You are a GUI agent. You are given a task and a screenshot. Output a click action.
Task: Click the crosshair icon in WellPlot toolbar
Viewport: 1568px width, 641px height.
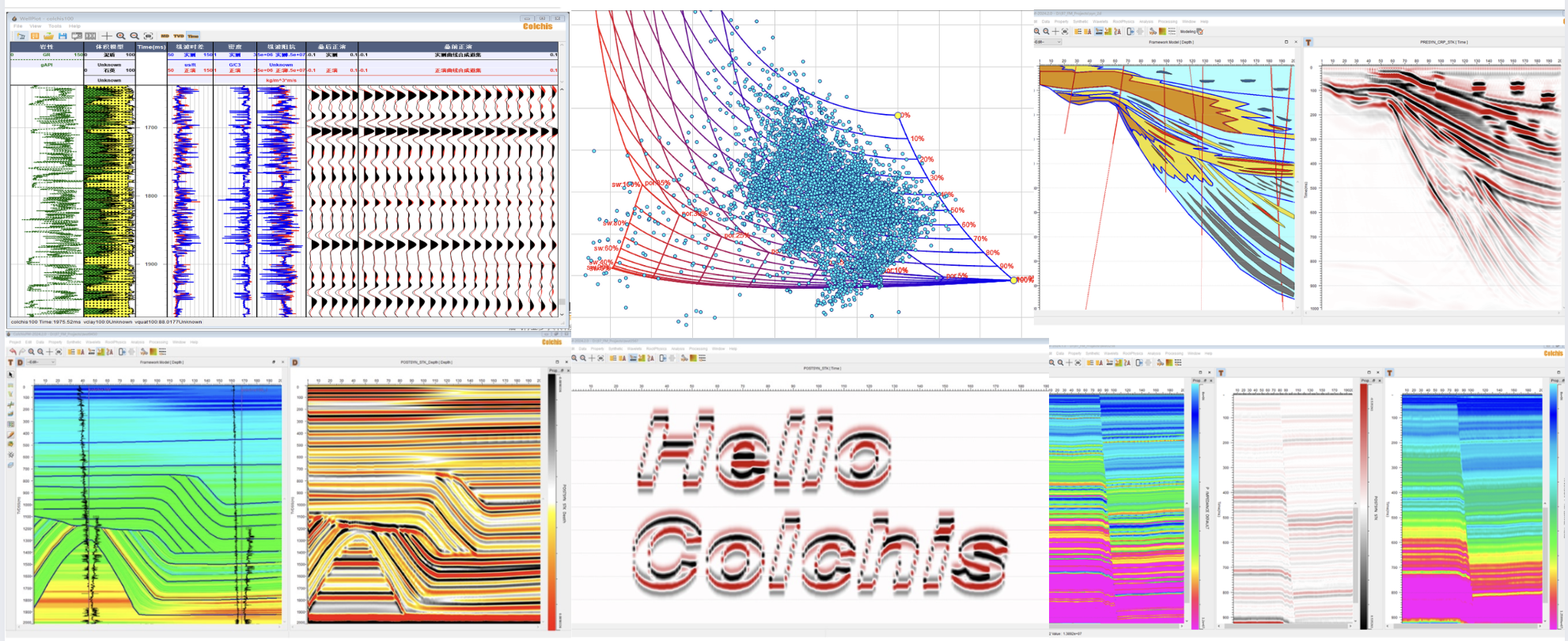coord(107,36)
